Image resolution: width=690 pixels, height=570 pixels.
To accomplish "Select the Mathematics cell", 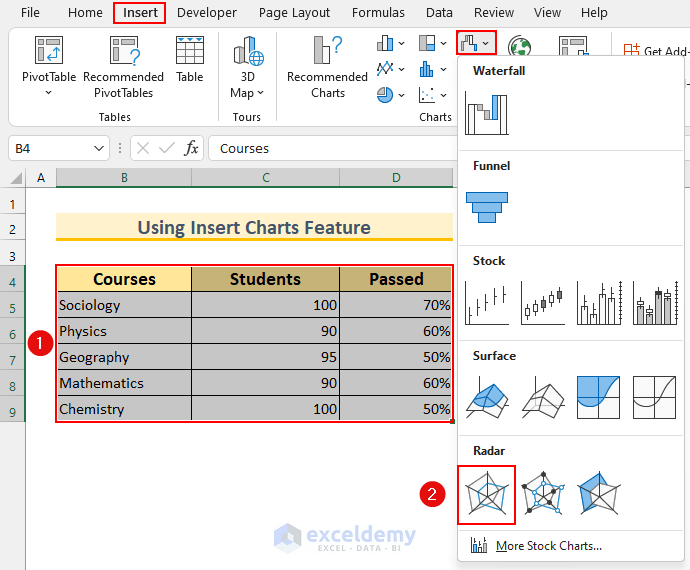I will tap(124, 383).
